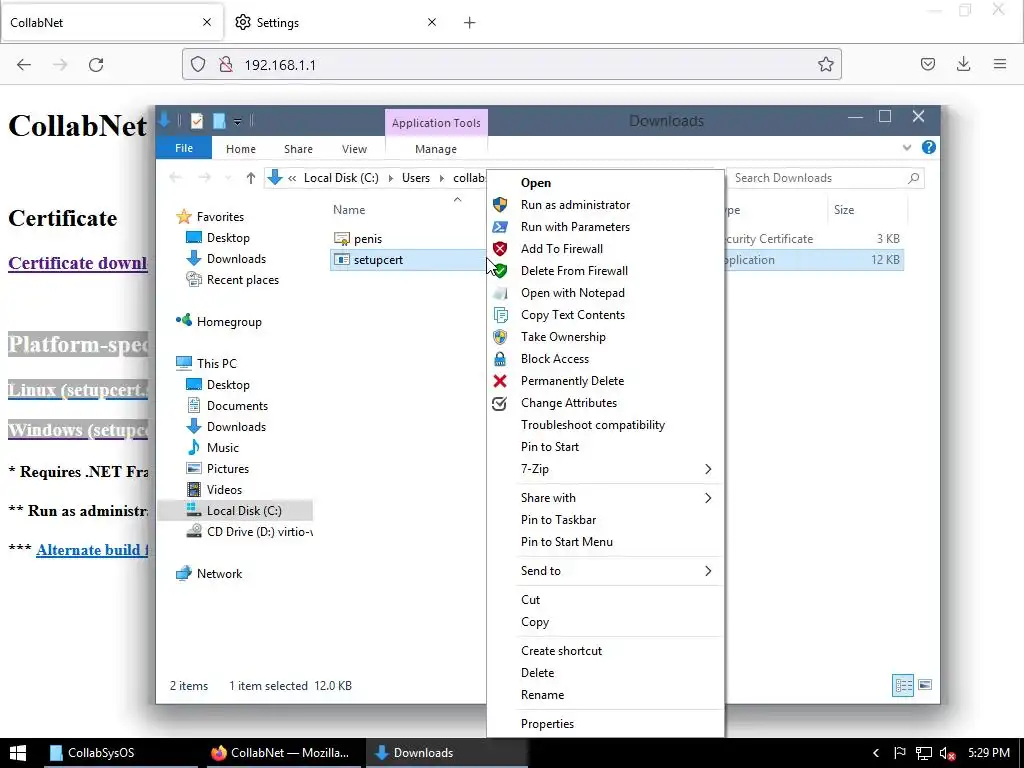Switch to the Share ribbon tab
This screenshot has width=1024, height=768.
pos(298,149)
